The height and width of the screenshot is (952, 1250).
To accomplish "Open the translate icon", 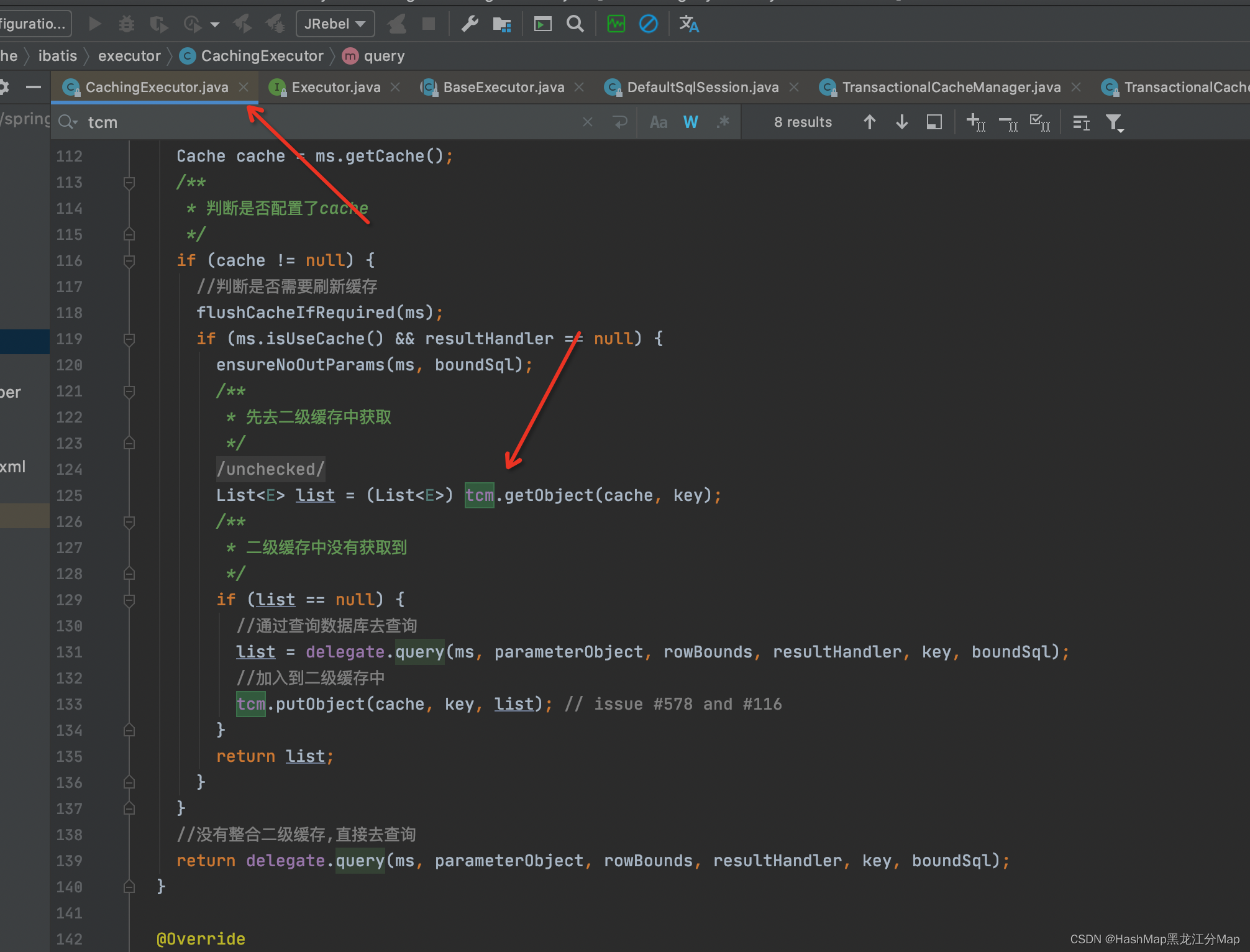I will click(689, 24).
